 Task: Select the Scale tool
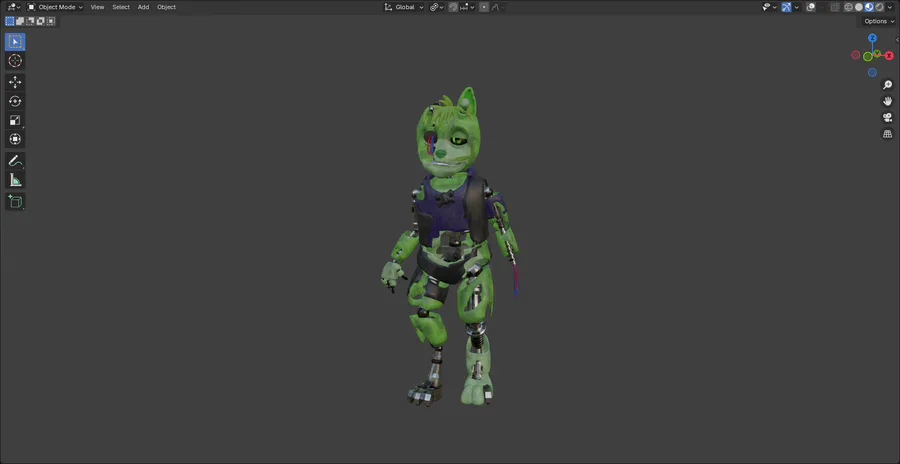click(15, 120)
